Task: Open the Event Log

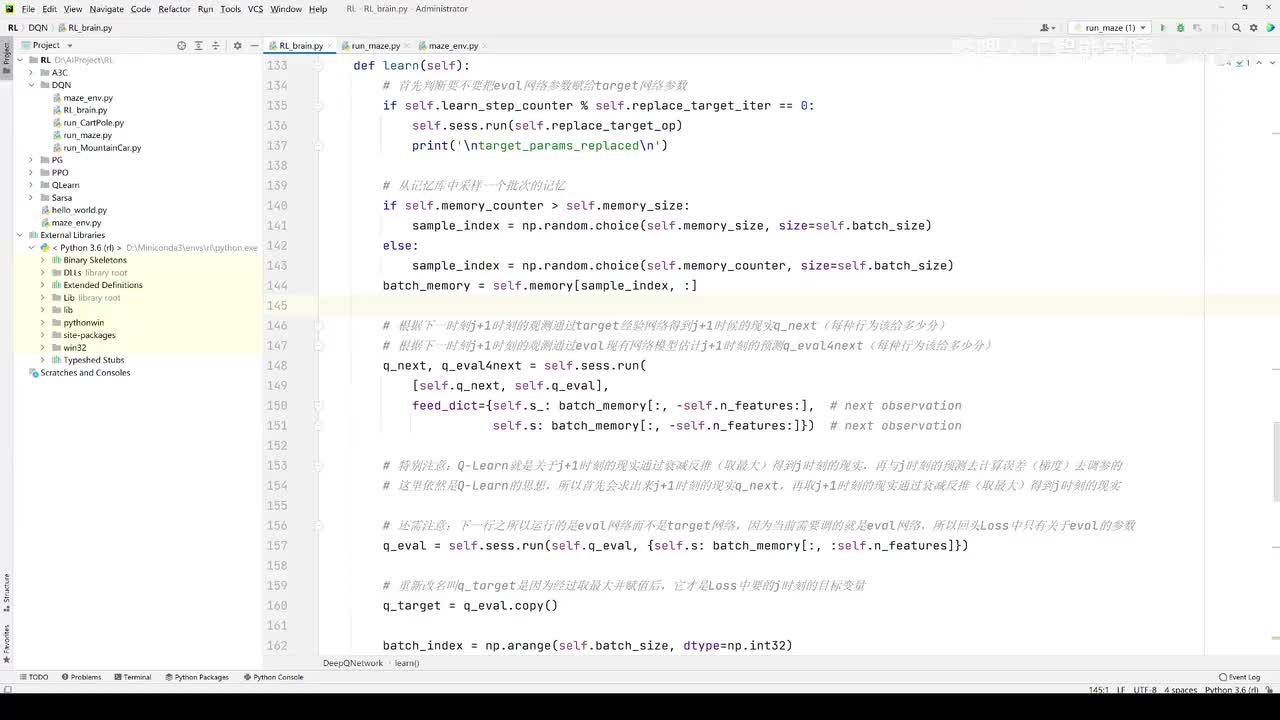Action: [x=1240, y=677]
